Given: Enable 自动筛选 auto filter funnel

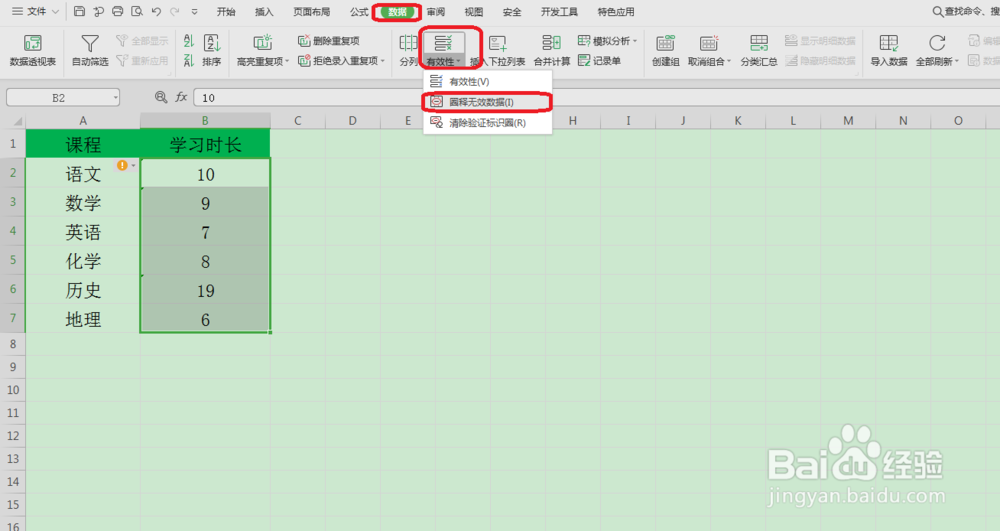Looking at the screenshot, I should click(90, 50).
